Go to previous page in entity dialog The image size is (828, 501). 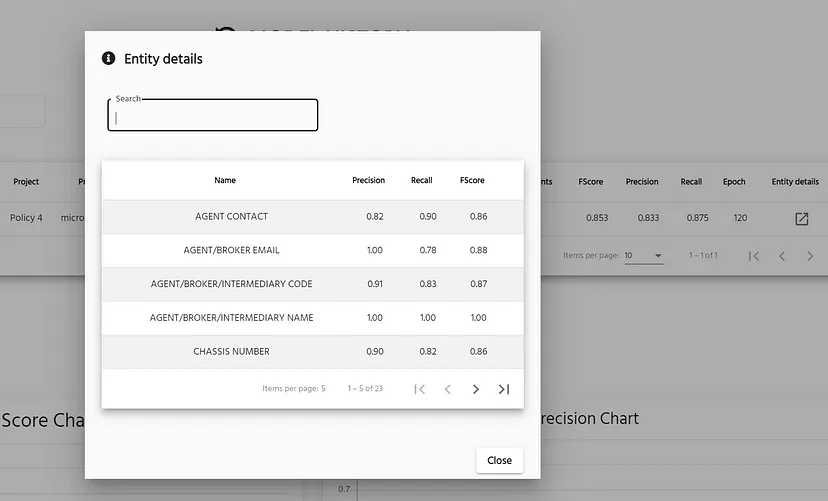(448, 389)
